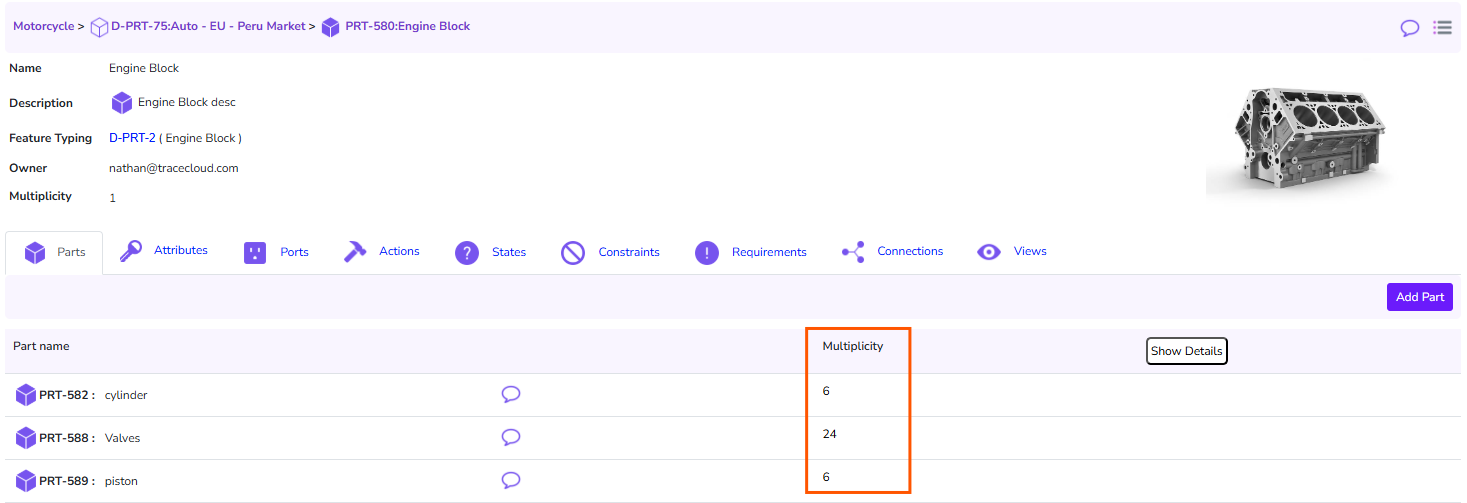This screenshot has width=1467, height=503.
Task: Go to the Connections tab
Action: point(910,251)
